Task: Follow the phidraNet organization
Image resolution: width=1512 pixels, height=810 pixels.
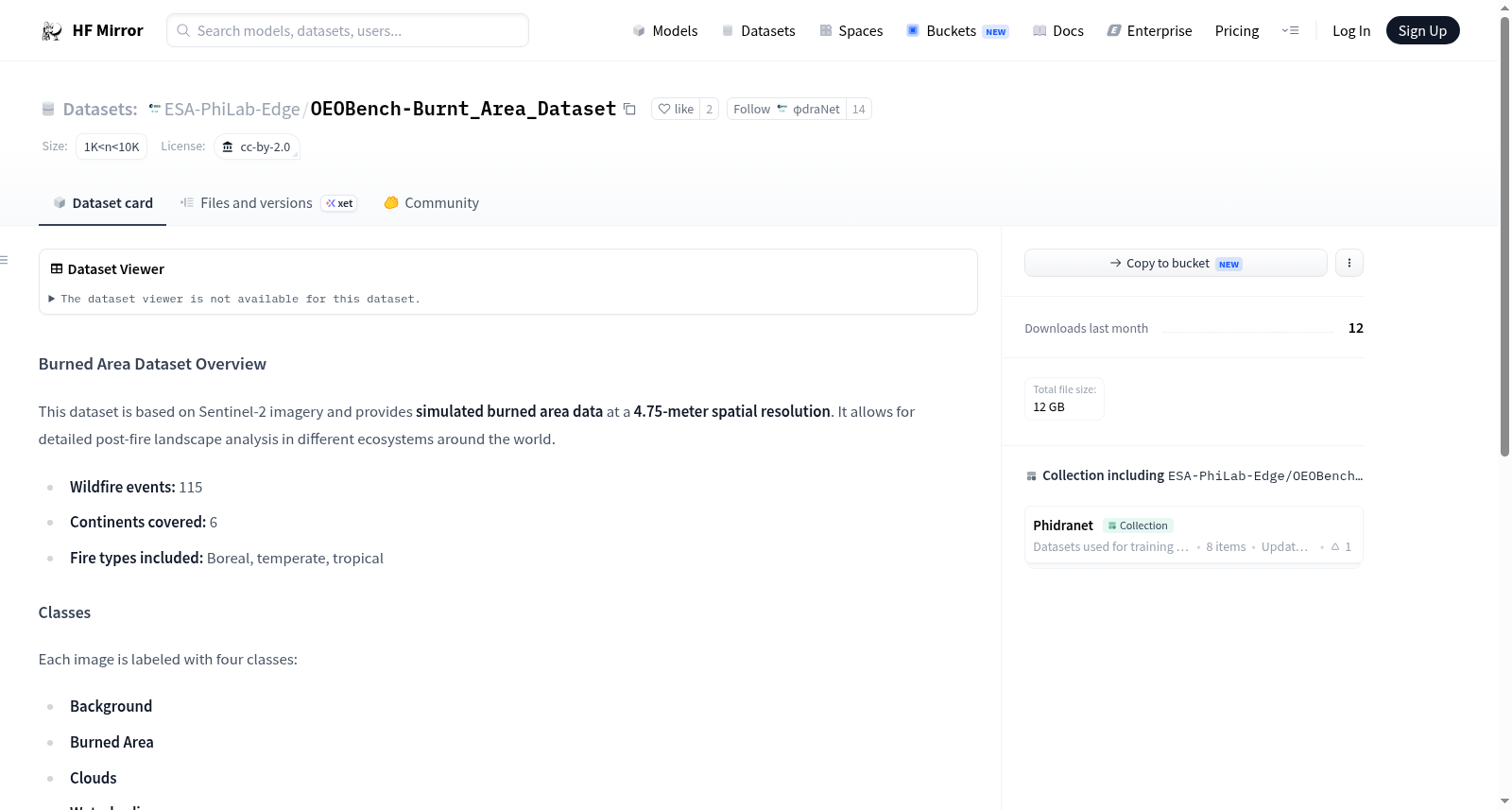Action: (786, 109)
